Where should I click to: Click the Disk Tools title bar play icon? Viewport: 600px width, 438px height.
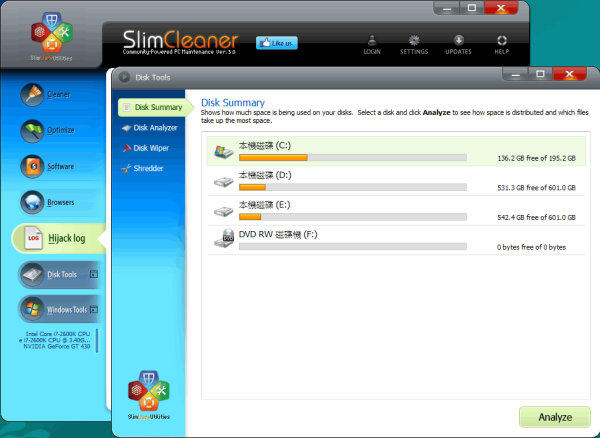tap(124, 77)
